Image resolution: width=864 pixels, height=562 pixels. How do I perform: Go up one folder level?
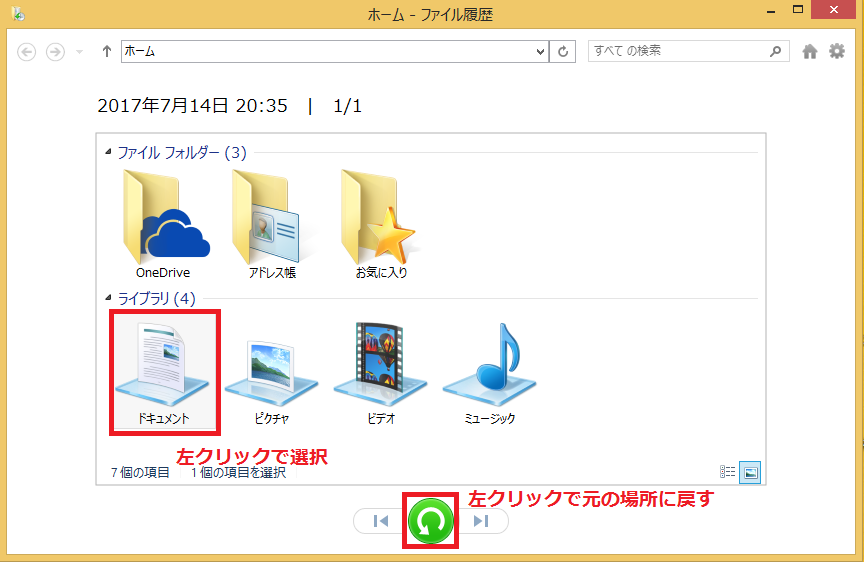coord(107,51)
